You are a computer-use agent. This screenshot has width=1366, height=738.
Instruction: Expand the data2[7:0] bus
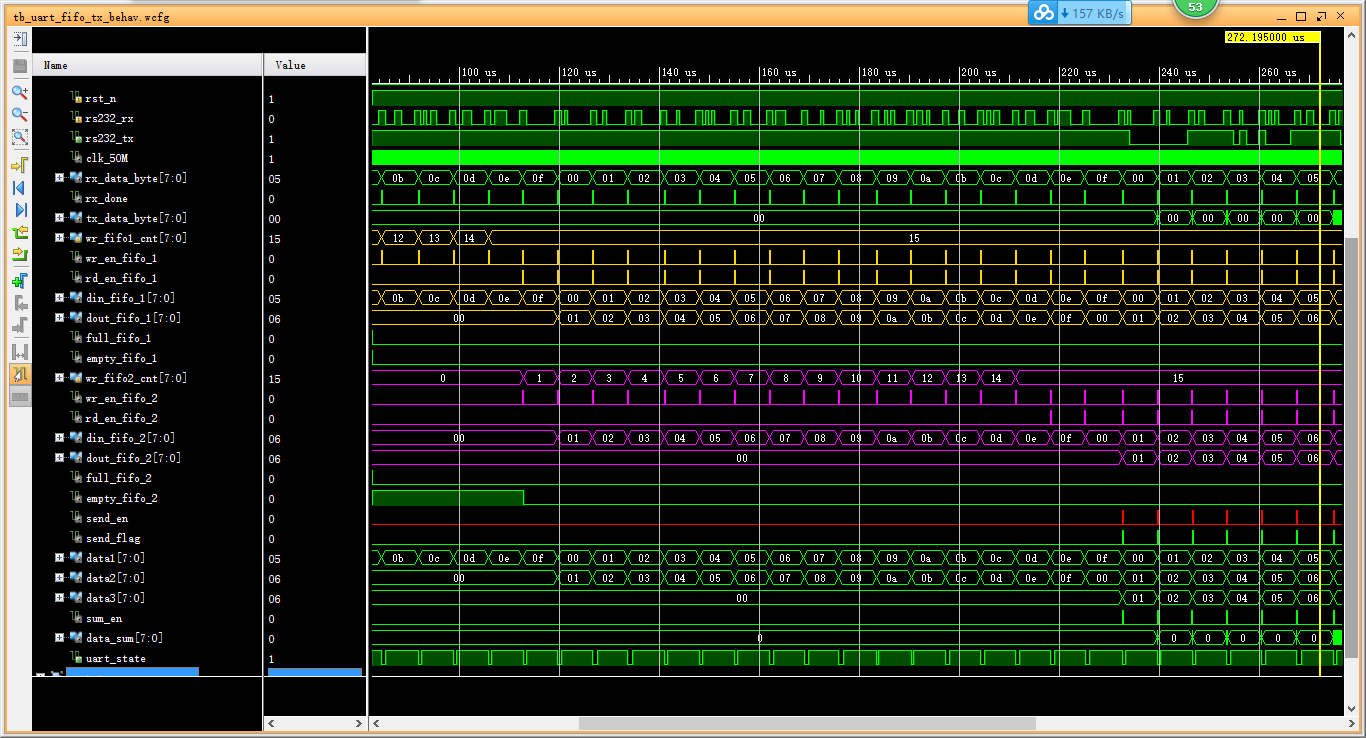click(x=59, y=578)
